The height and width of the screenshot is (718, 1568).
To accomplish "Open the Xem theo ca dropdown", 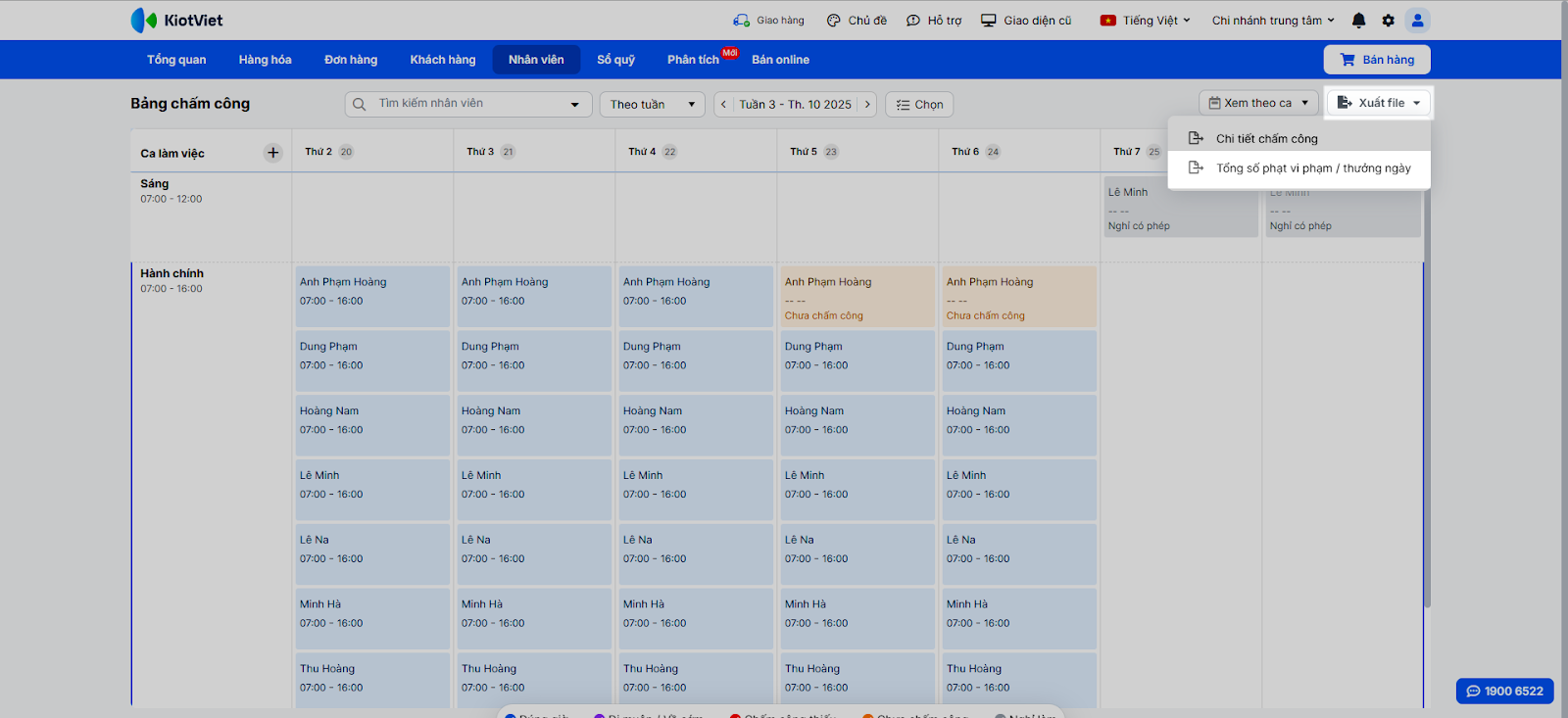I will pos(1258,103).
